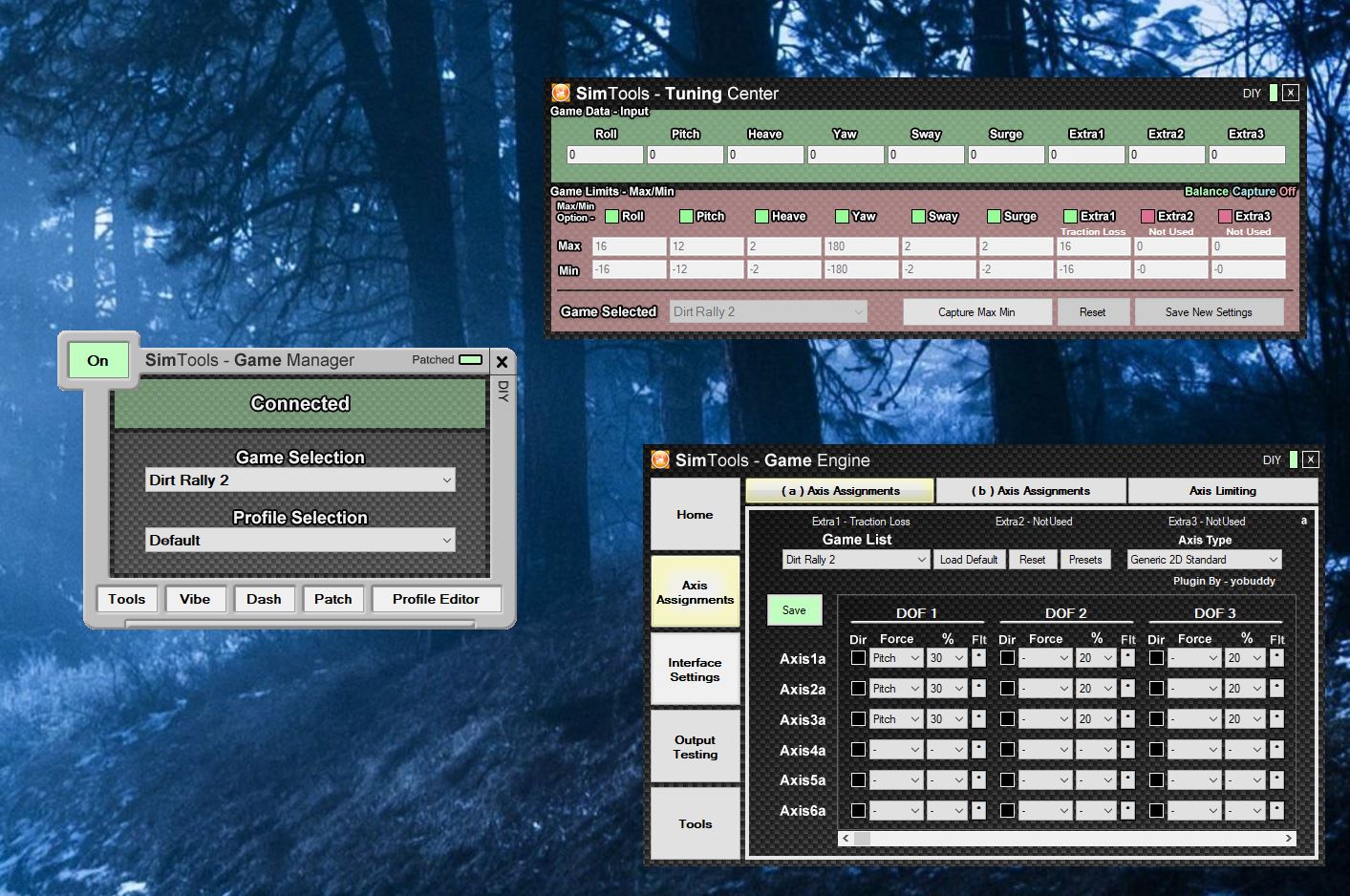Open the Profile Selection Default dropdown
Image resolution: width=1350 pixels, height=896 pixels.
(300, 541)
